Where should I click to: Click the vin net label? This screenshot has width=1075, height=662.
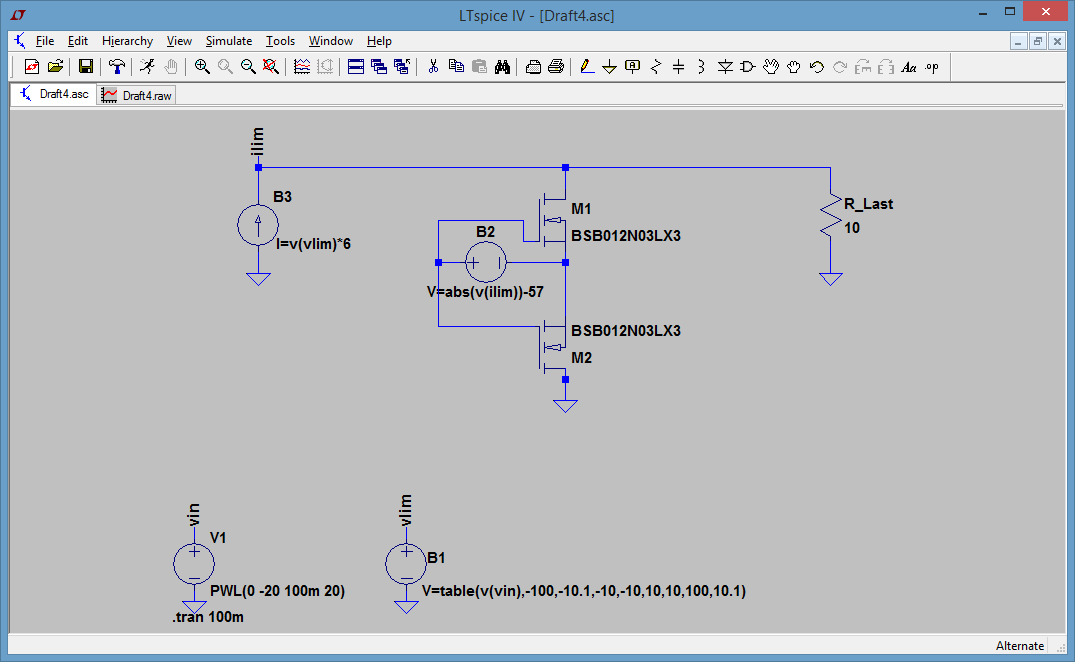(193, 515)
